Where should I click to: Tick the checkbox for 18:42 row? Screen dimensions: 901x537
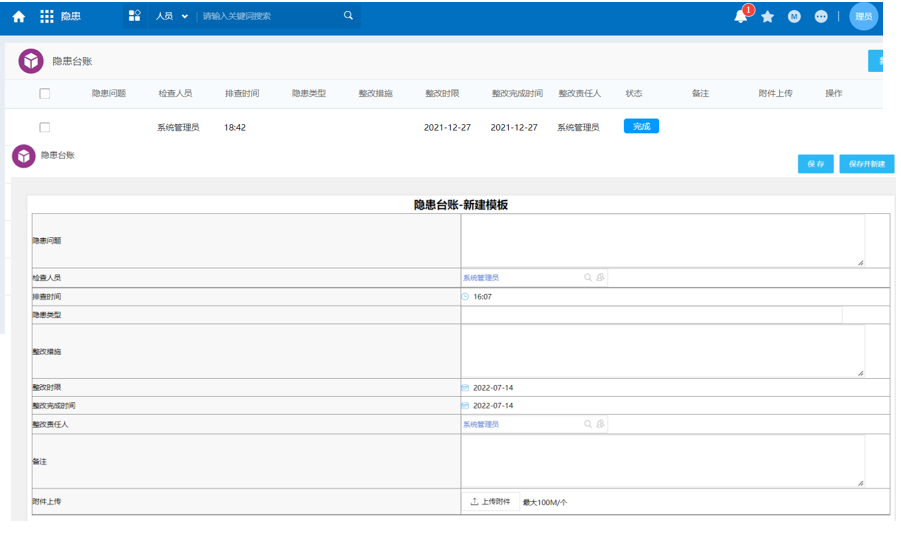pos(44,128)
